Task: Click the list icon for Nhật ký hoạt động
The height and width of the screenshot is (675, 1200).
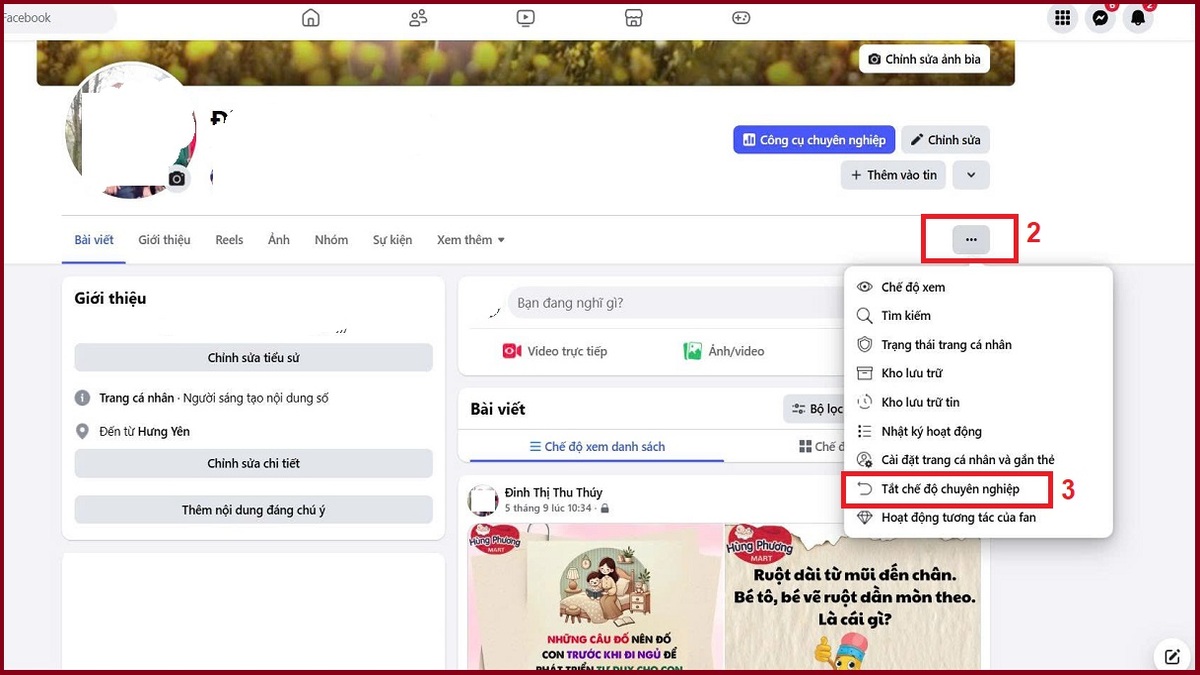Action: (x=865, y=431)
